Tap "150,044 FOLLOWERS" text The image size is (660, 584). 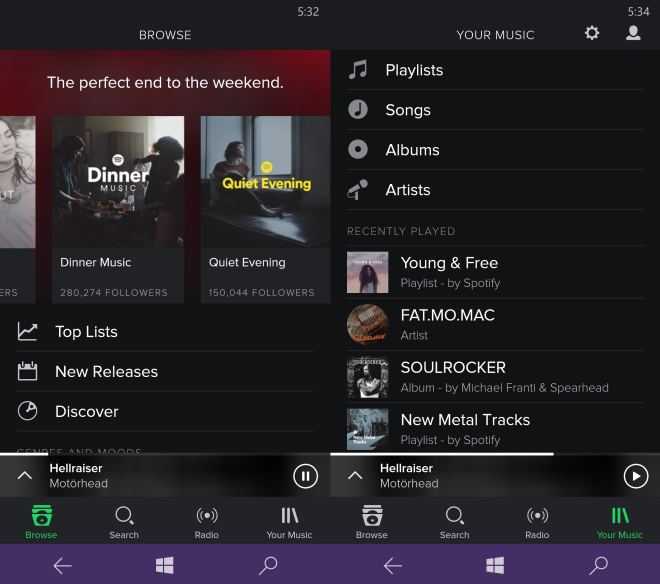(261, 292)
